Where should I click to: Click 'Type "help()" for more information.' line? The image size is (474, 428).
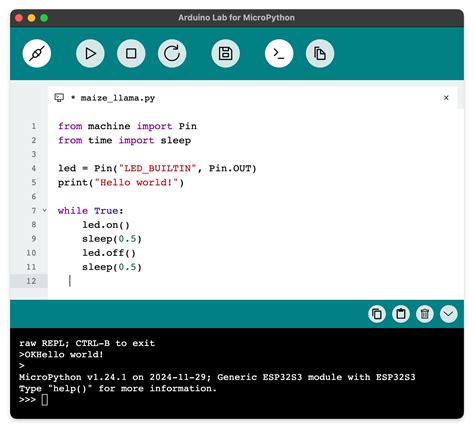118,388
